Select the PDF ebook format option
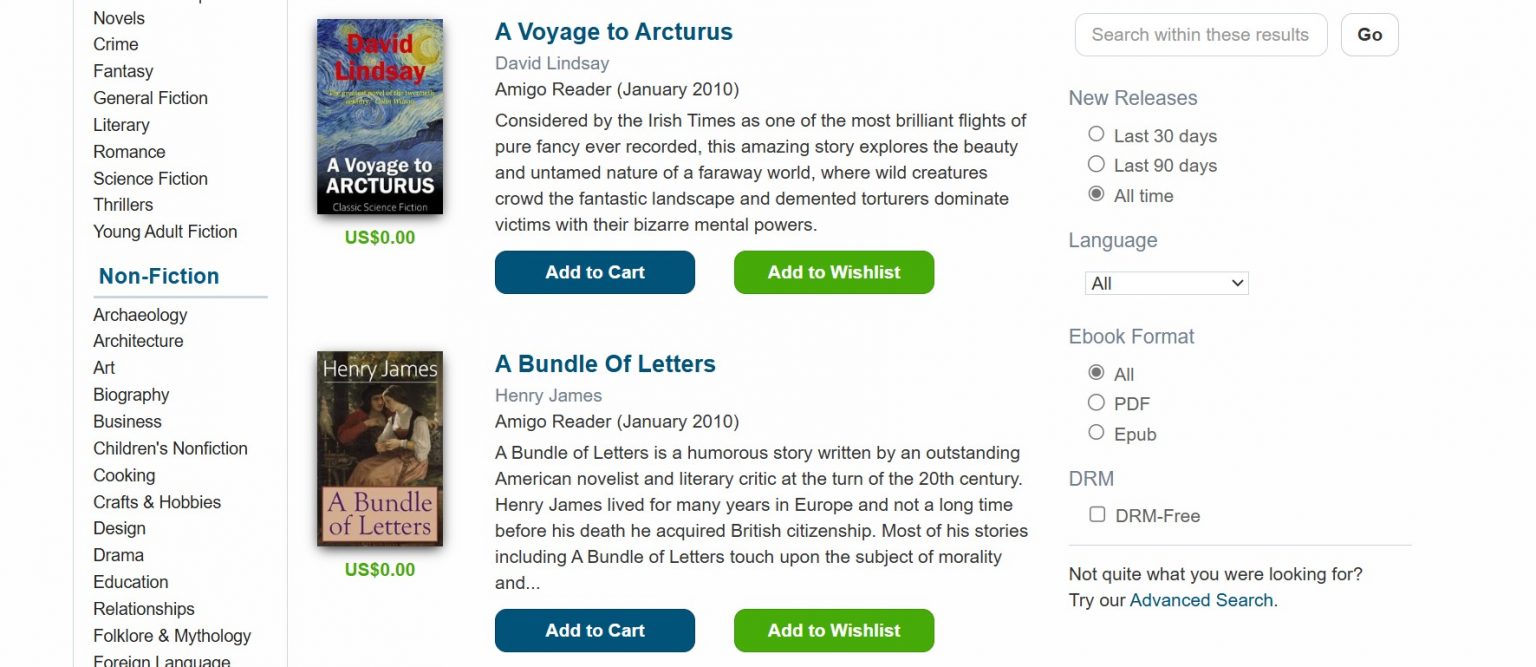The image size is (1536, 667). click(1096, 403)
